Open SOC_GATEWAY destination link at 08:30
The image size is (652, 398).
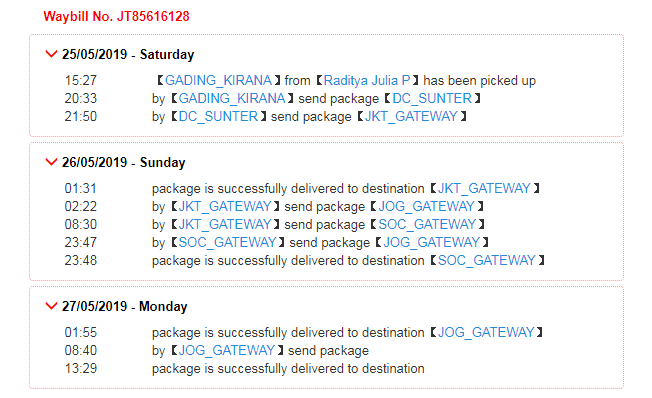[427, 225]
